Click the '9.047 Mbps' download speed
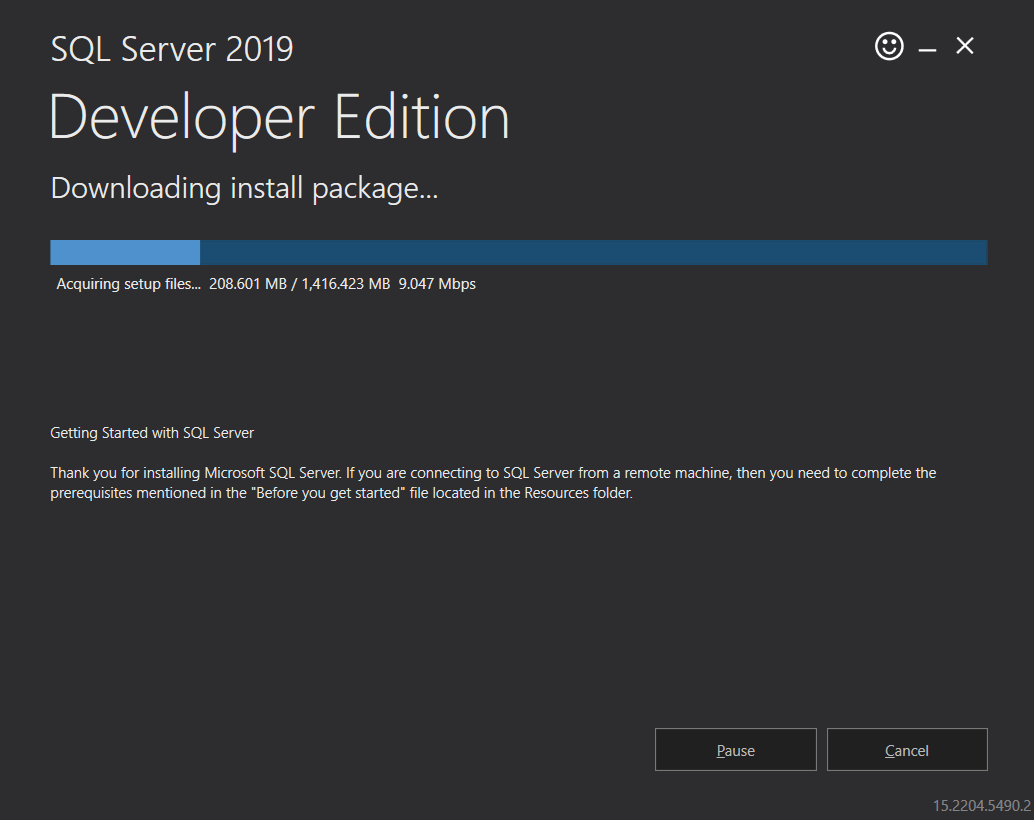Screen dimensions: 1034x820 tap(437, 284)
